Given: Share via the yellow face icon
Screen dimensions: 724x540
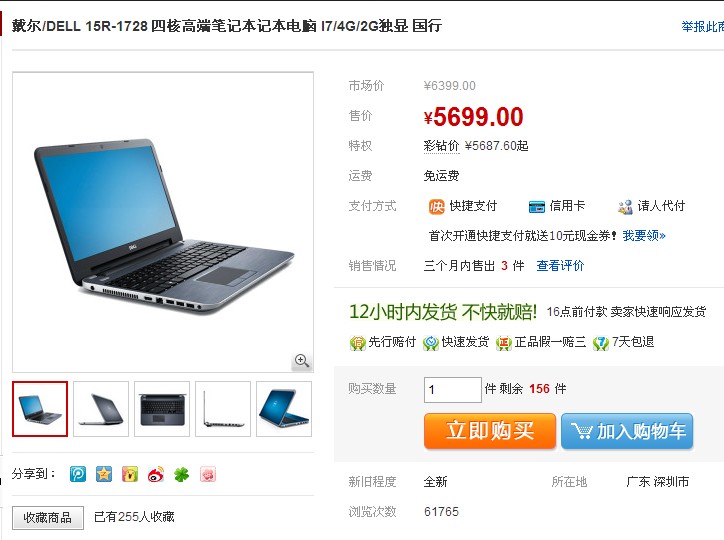Looking at the screenshot, I should tap(130, 474).
